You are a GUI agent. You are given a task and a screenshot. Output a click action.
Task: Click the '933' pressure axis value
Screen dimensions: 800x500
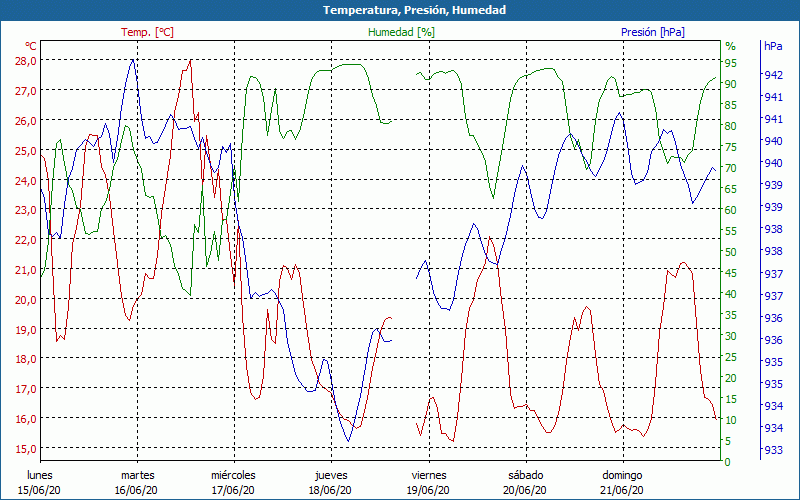[773, 449]
